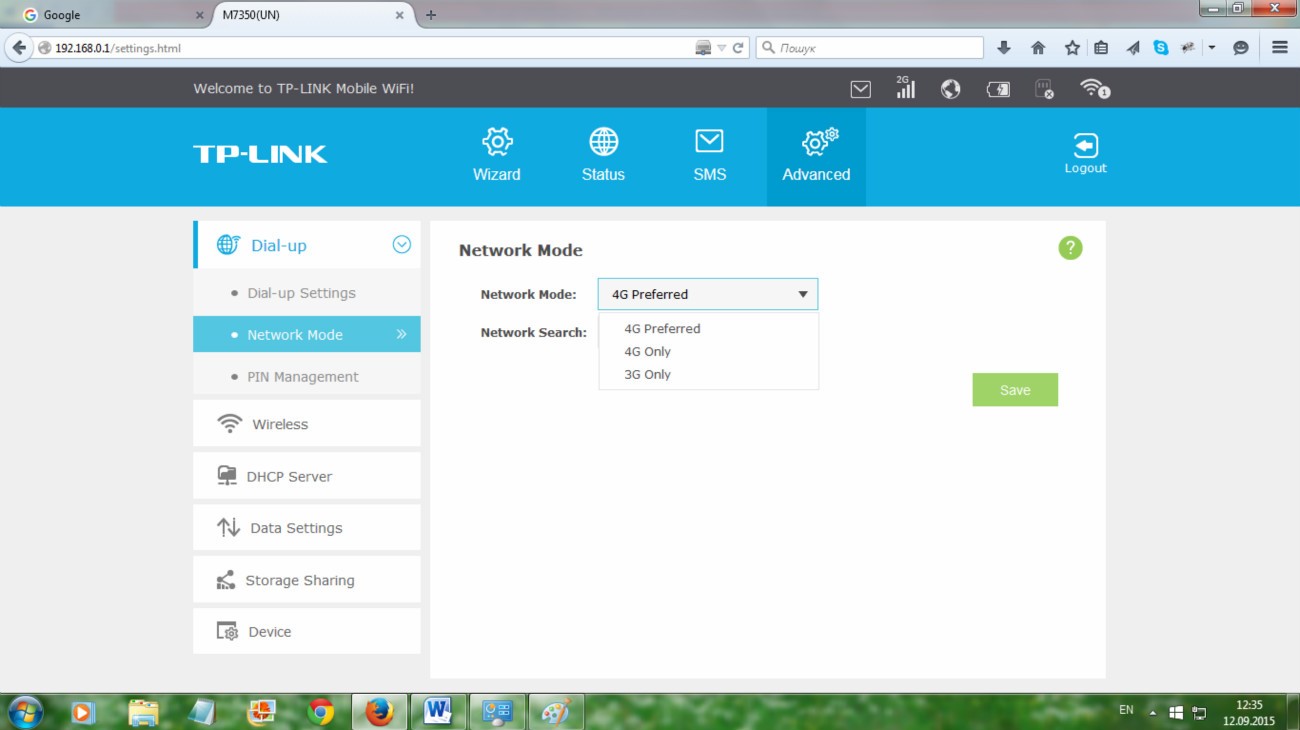This screenshot has width=1300, height=730.
Task: Select the 4G Only option
Action: 647,352
